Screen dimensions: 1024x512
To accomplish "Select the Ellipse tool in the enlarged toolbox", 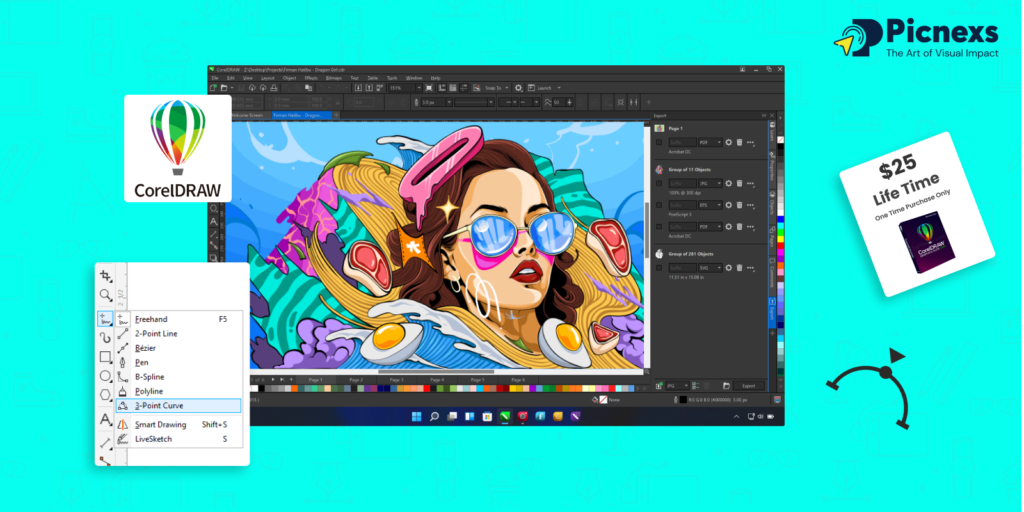I will click(x=105, y=376).
